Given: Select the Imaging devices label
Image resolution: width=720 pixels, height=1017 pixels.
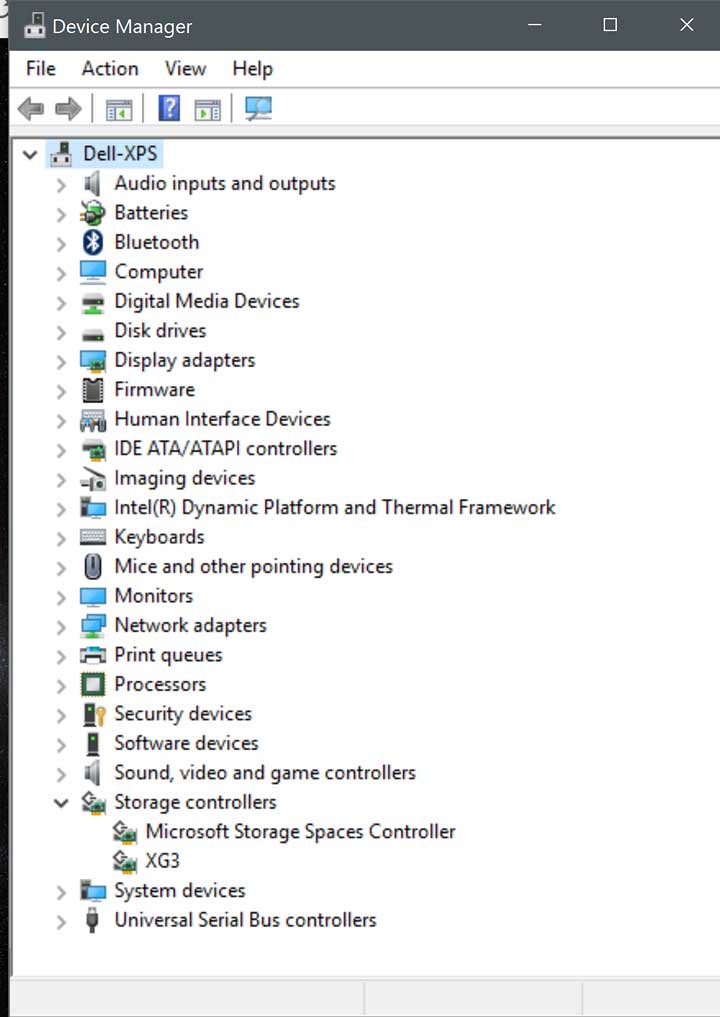Looking at the screenshot, I should (185, 478).
